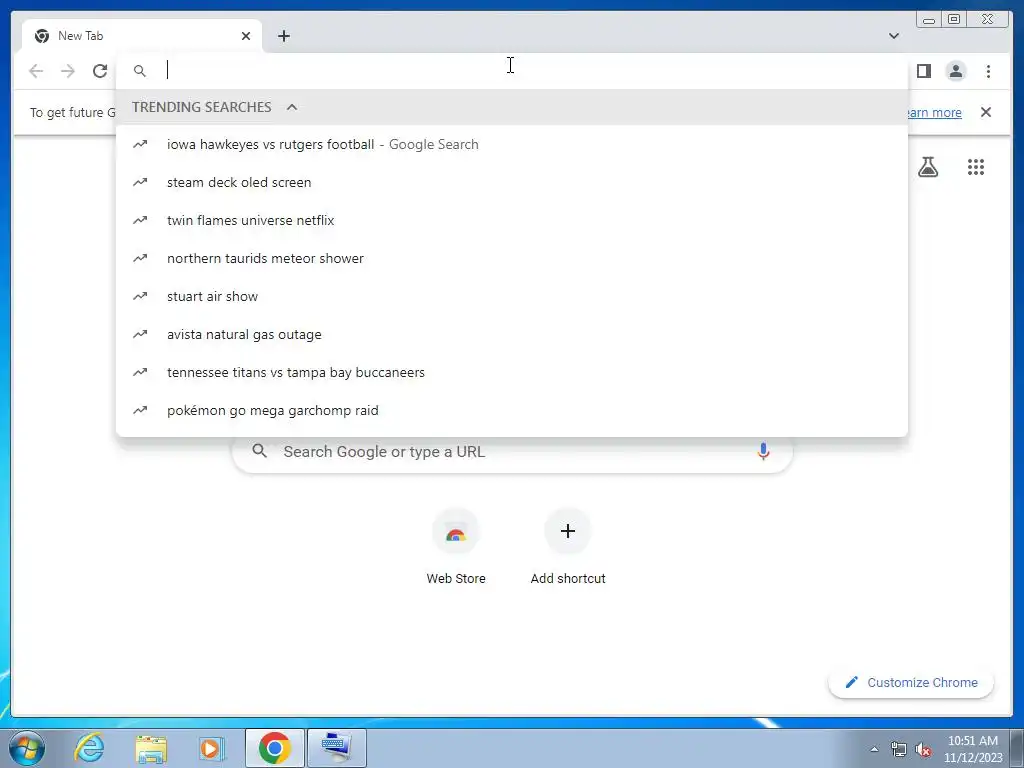Click the Chrome taskbar icon

pyautogui.click(x=274, y=748)
